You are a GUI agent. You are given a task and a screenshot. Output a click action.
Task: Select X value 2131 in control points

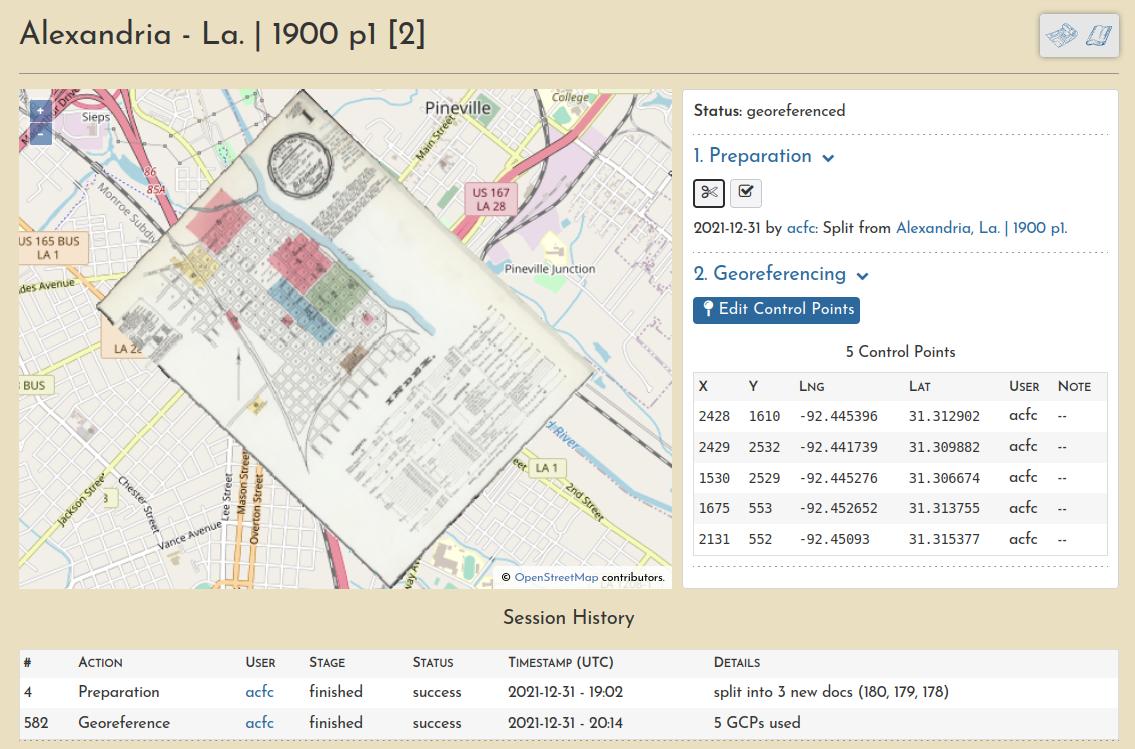click(714, 539)
